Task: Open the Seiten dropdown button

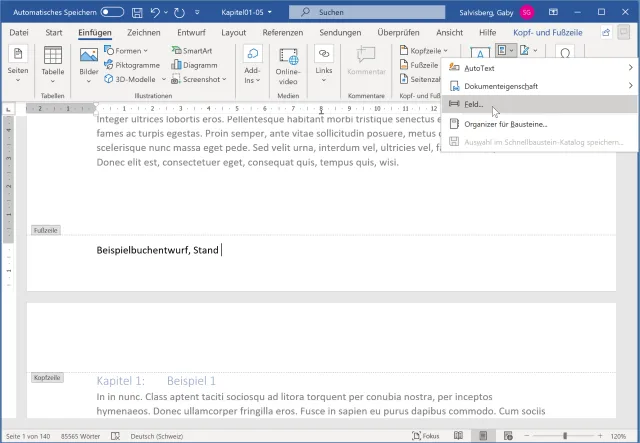Action: coord(18,65)
